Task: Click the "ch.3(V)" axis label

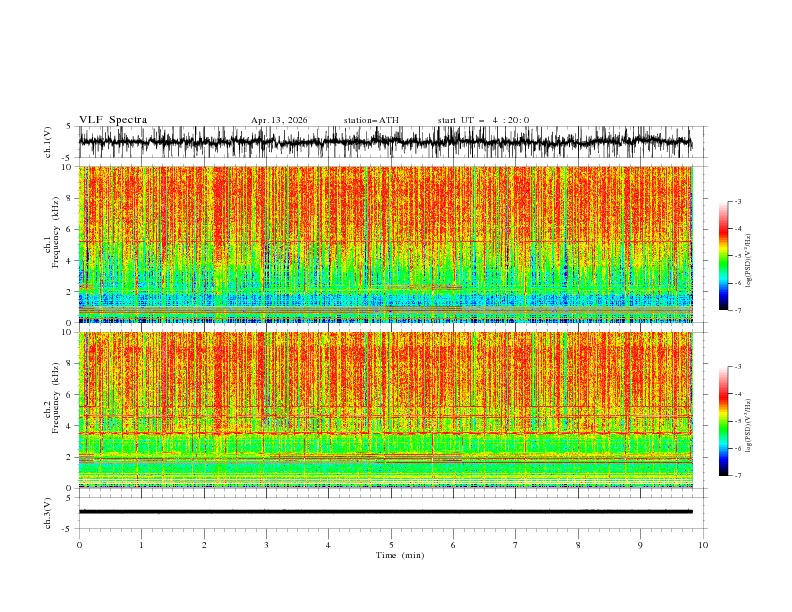Action: point(48,513)
